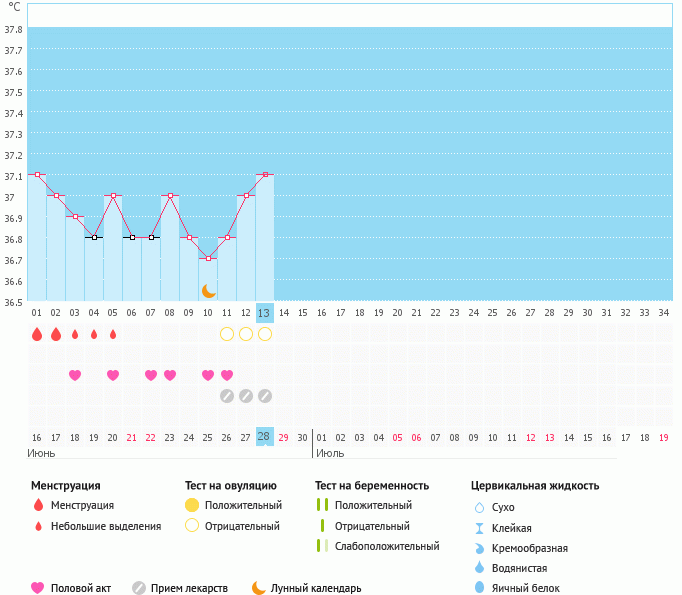Click the Тест на беременность legend heading
Screen dimensions: 682x595
pyautogui.click(x=372, y=485)
